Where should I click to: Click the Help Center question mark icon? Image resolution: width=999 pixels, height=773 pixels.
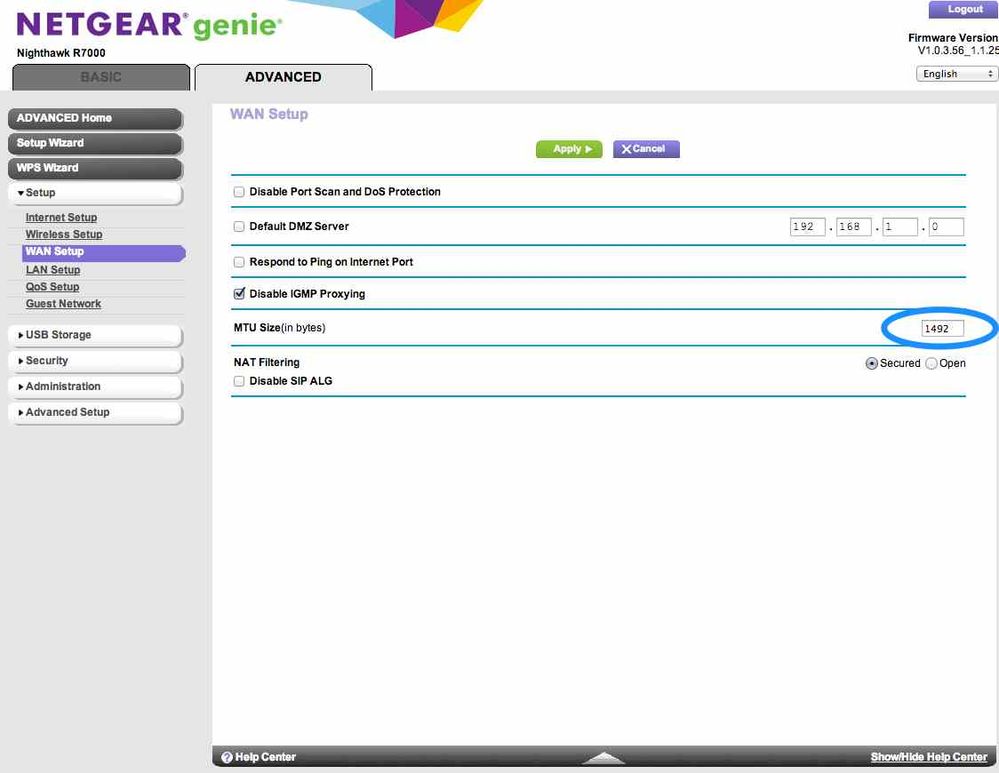click(x=227, y=757)
